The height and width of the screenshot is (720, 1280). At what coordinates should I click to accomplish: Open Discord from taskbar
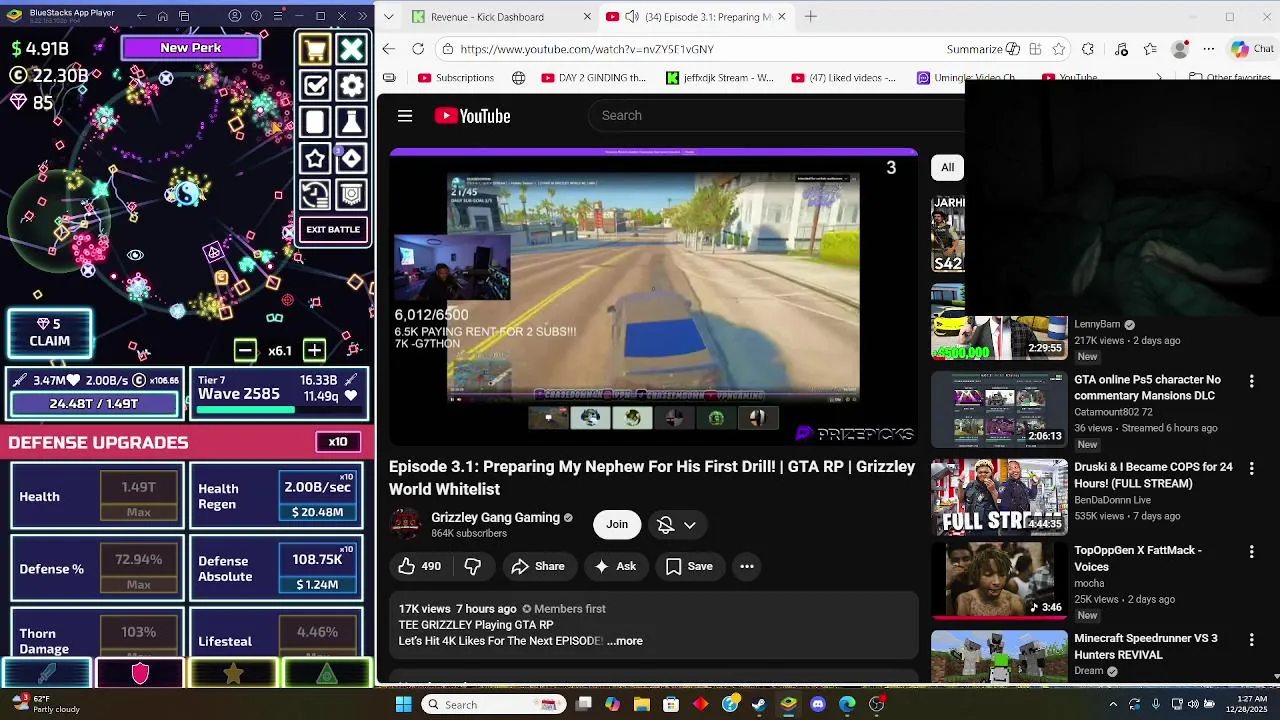tap(818, 704)
